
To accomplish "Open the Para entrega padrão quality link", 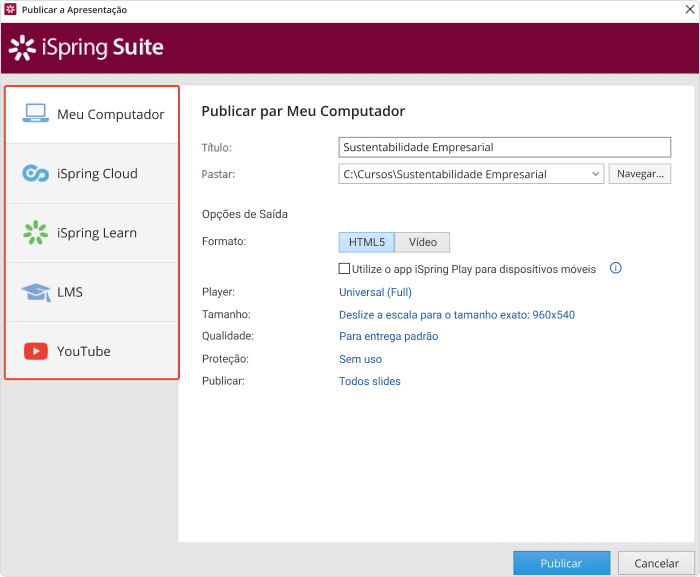I will click(388, 336).
